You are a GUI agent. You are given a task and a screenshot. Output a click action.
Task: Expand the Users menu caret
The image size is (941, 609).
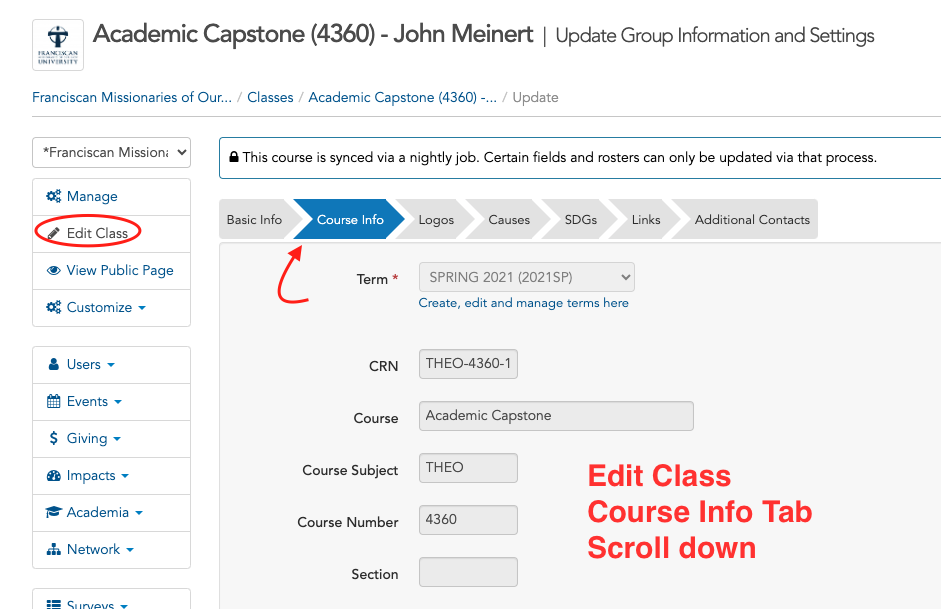click(111, 365)
